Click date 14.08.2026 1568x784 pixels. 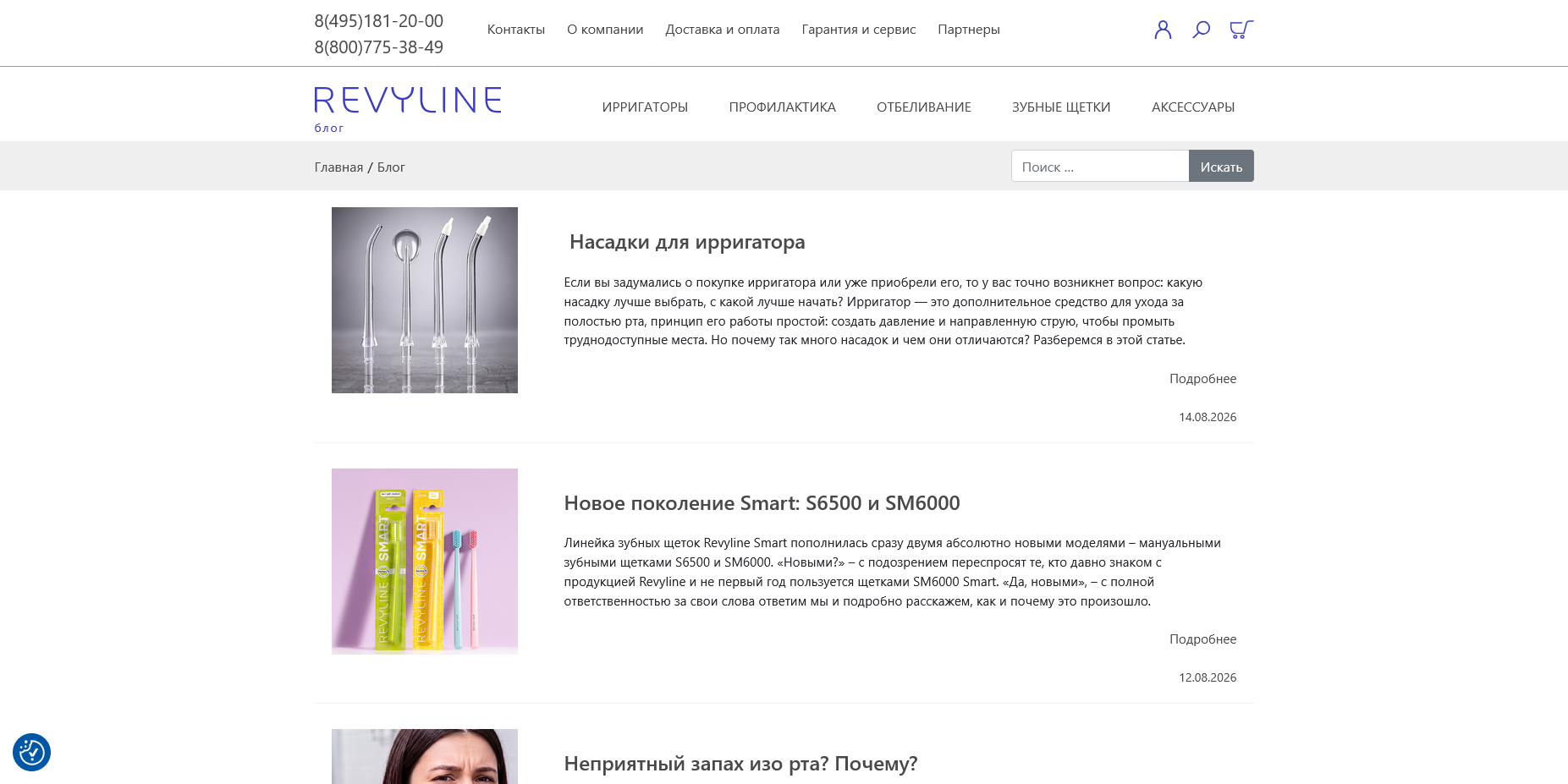click(x=1208, y=417)
